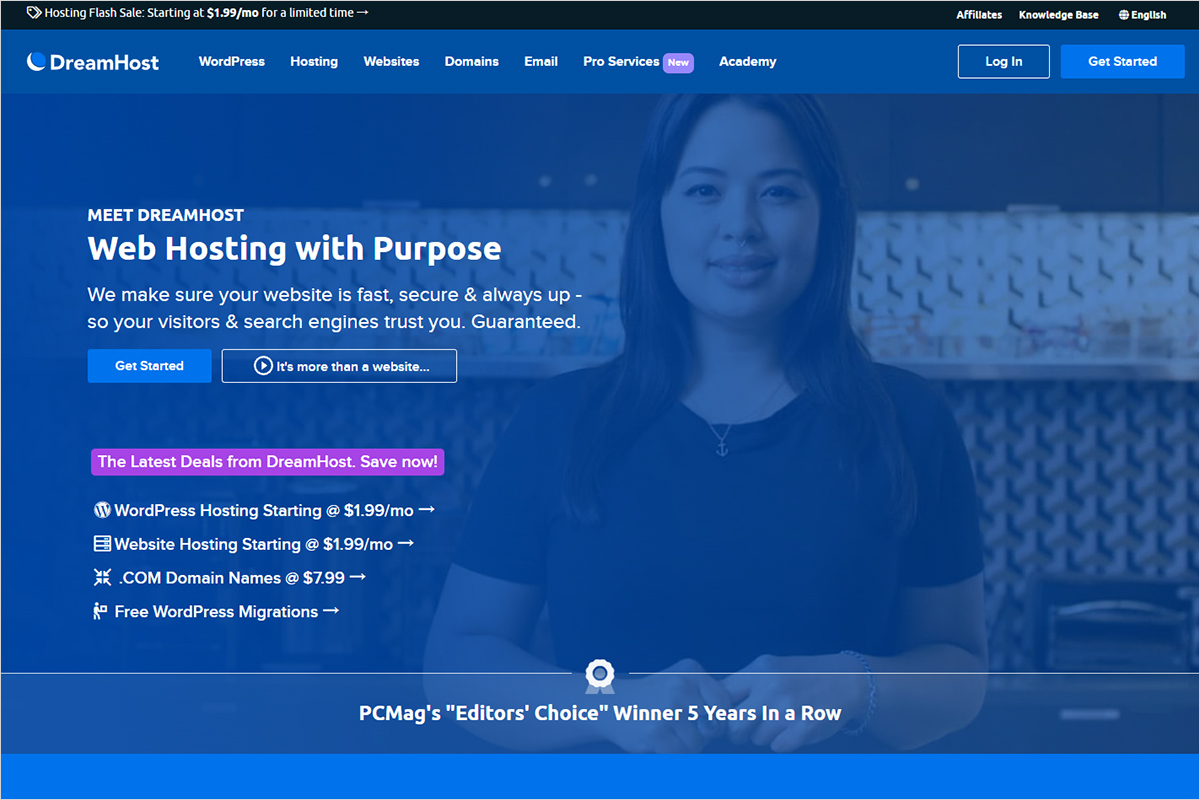Screen dimensions: 1200x800
Task: Open the Email nav menu
Action: pos(541,61)
